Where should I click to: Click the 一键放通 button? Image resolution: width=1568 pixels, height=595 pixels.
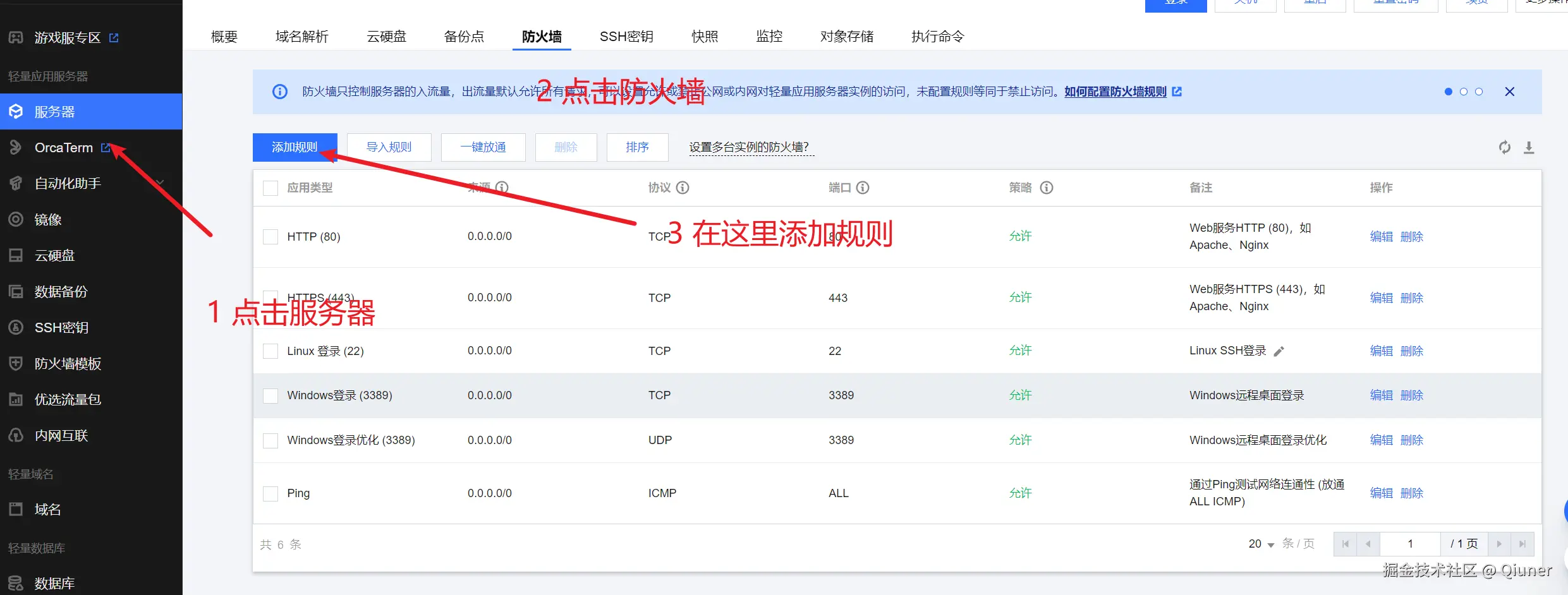coord(483,147)
